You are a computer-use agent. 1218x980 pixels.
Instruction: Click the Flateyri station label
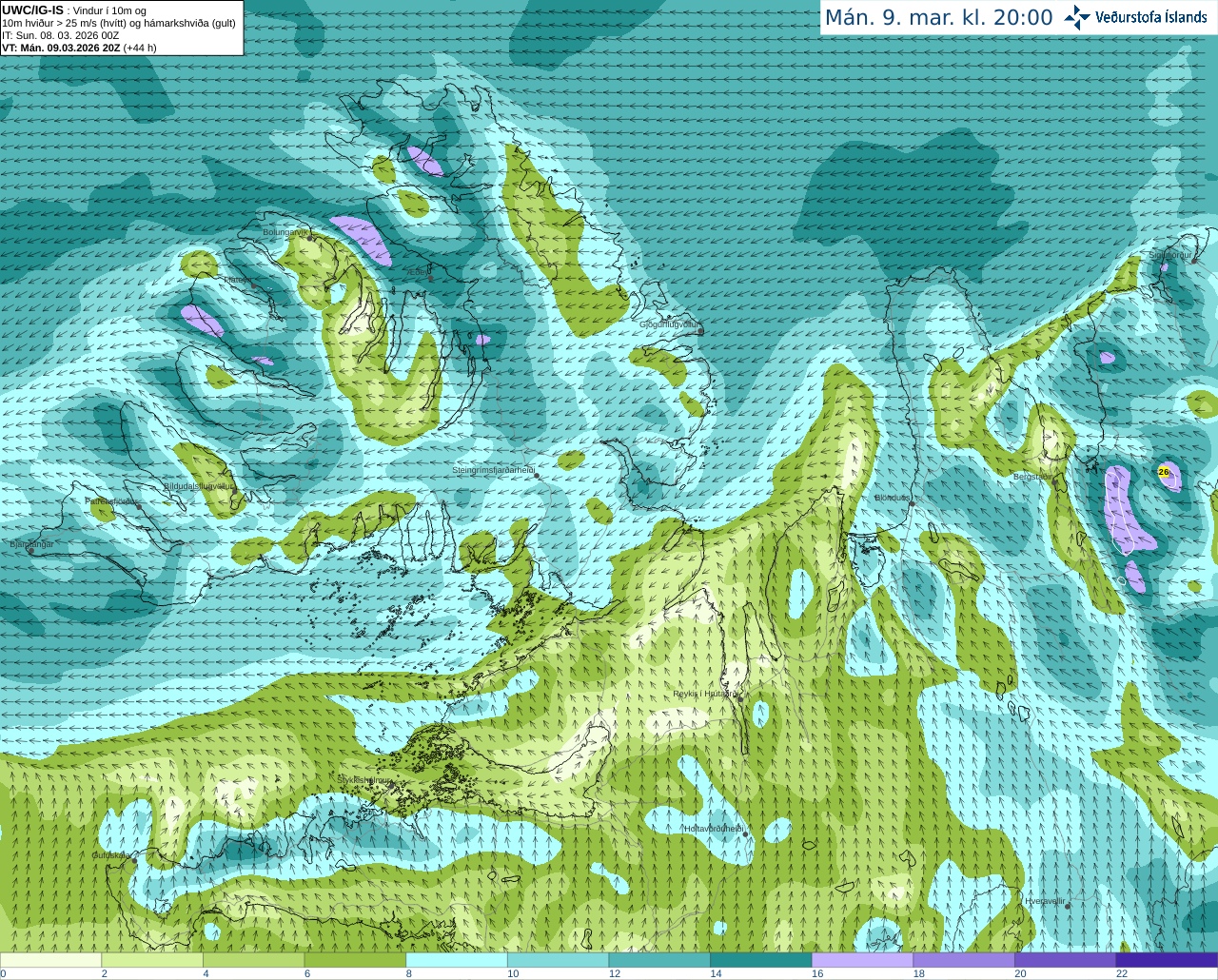(237, 280)
